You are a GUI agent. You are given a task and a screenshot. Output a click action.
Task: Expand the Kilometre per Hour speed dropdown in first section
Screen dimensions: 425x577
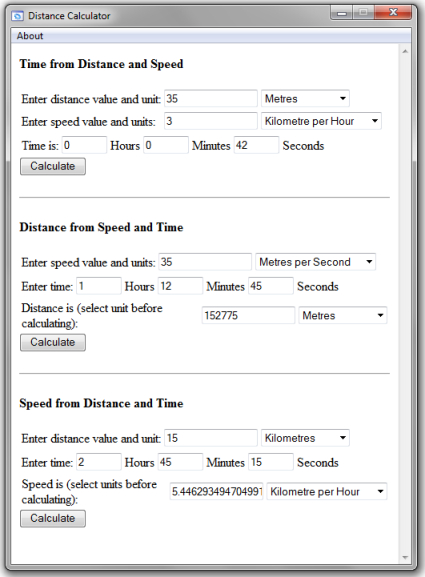tap(321, 121)
